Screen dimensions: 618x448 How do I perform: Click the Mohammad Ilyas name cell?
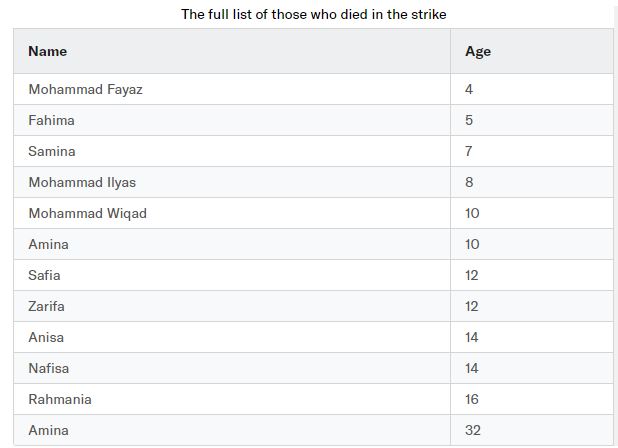232,182
